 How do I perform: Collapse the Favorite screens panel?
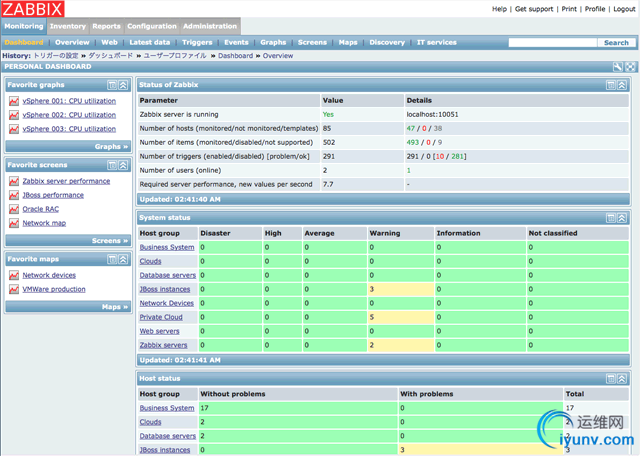click(123, 164)
